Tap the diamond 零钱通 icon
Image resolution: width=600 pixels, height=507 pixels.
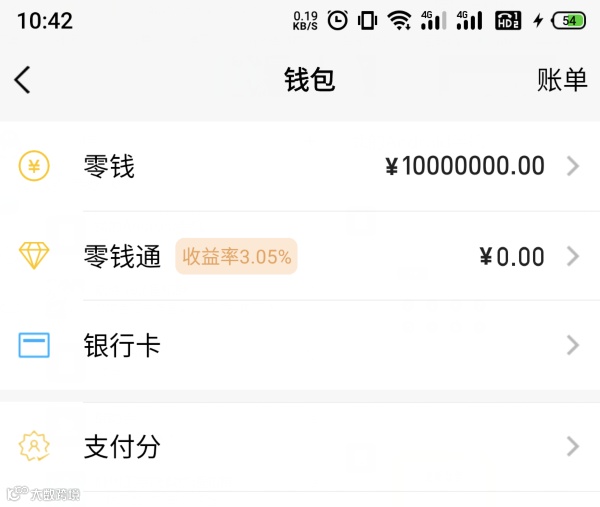click(34, 256)
